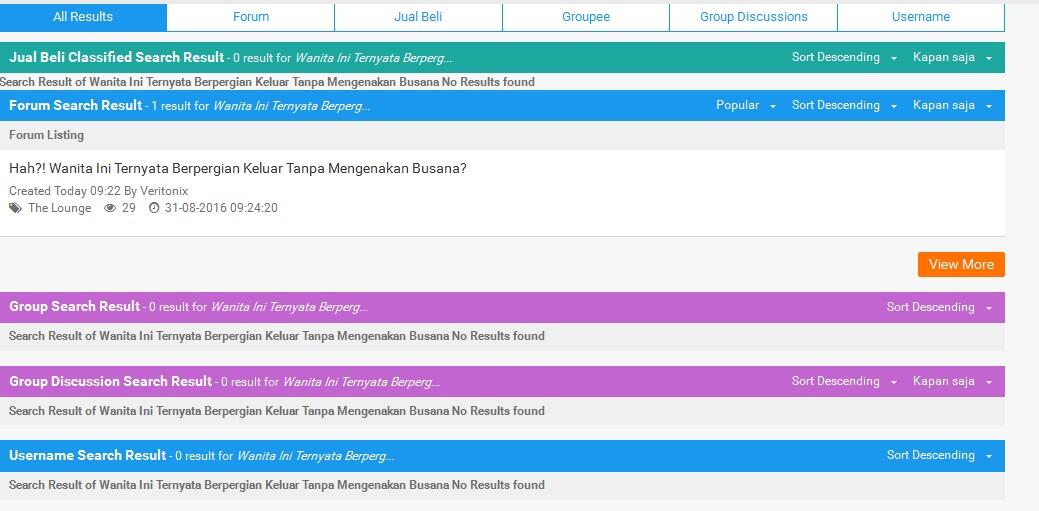This screenshot has width=1039, height=511.
Task: Click the Group Discussion Search Result heading
Action: pos(111,382)
